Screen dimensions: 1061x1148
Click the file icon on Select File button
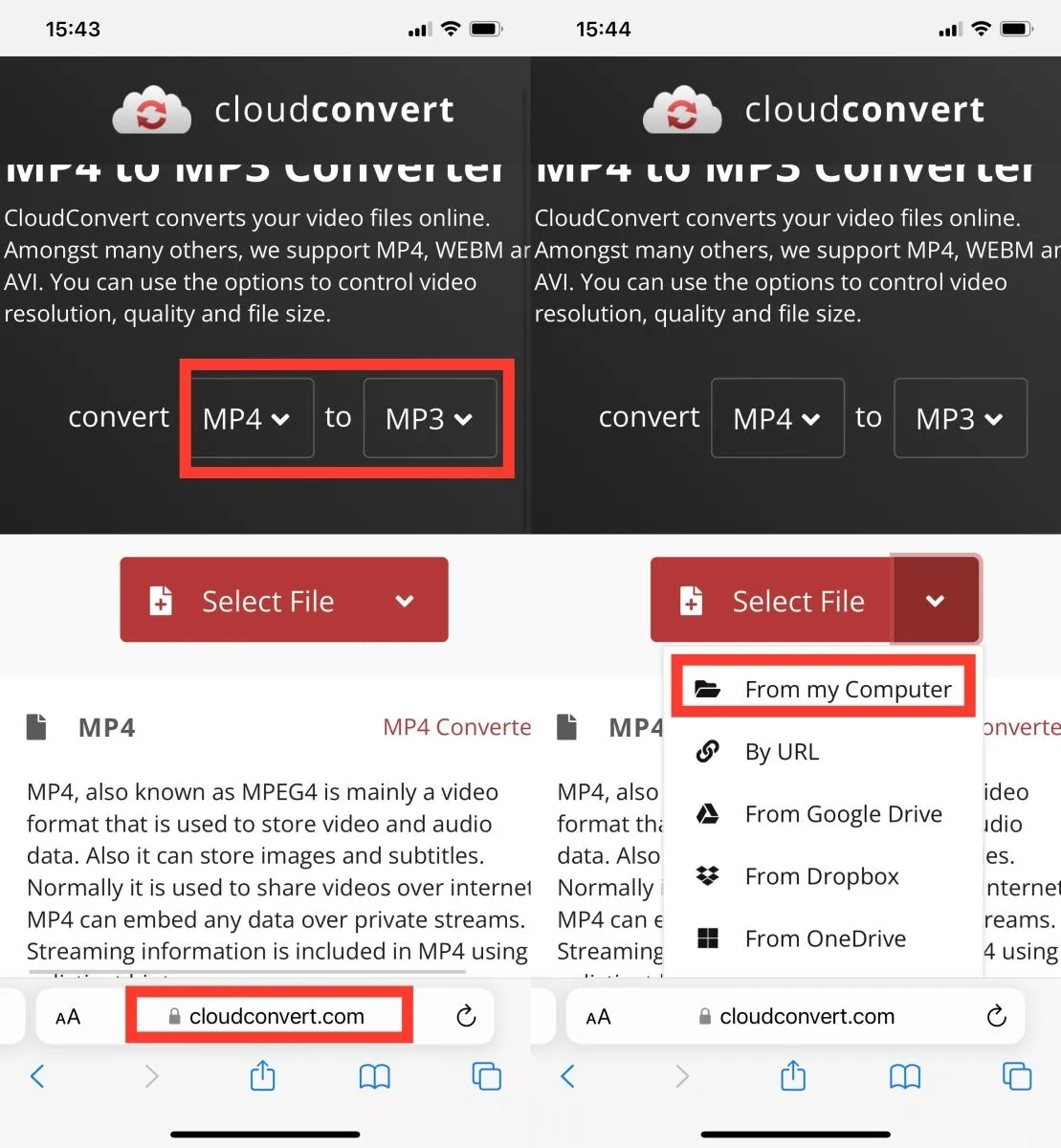[160, 600]
